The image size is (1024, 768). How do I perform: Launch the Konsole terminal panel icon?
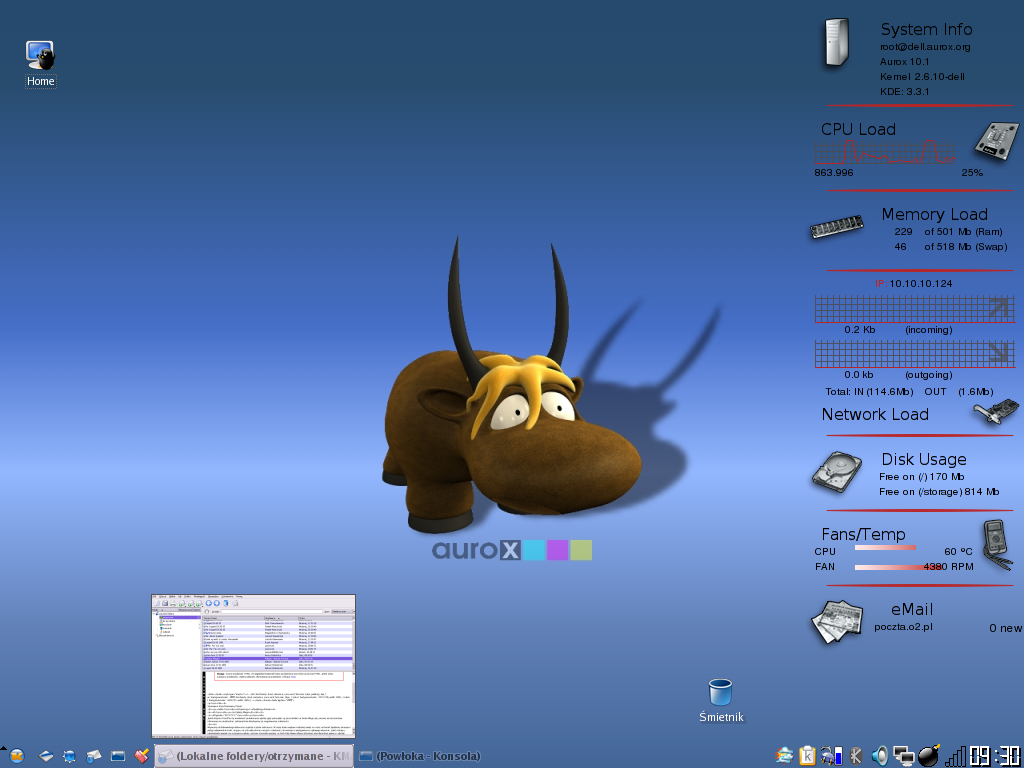(118, 756)
